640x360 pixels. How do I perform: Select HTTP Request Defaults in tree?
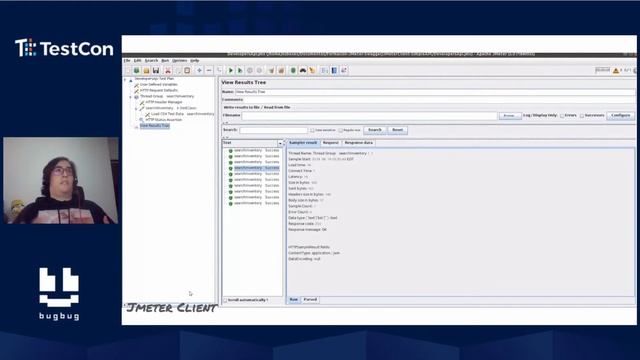point(159,90)
